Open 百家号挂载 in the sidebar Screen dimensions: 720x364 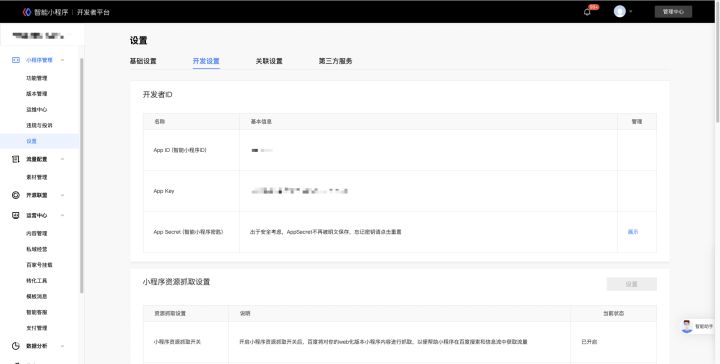coord(39,265)
